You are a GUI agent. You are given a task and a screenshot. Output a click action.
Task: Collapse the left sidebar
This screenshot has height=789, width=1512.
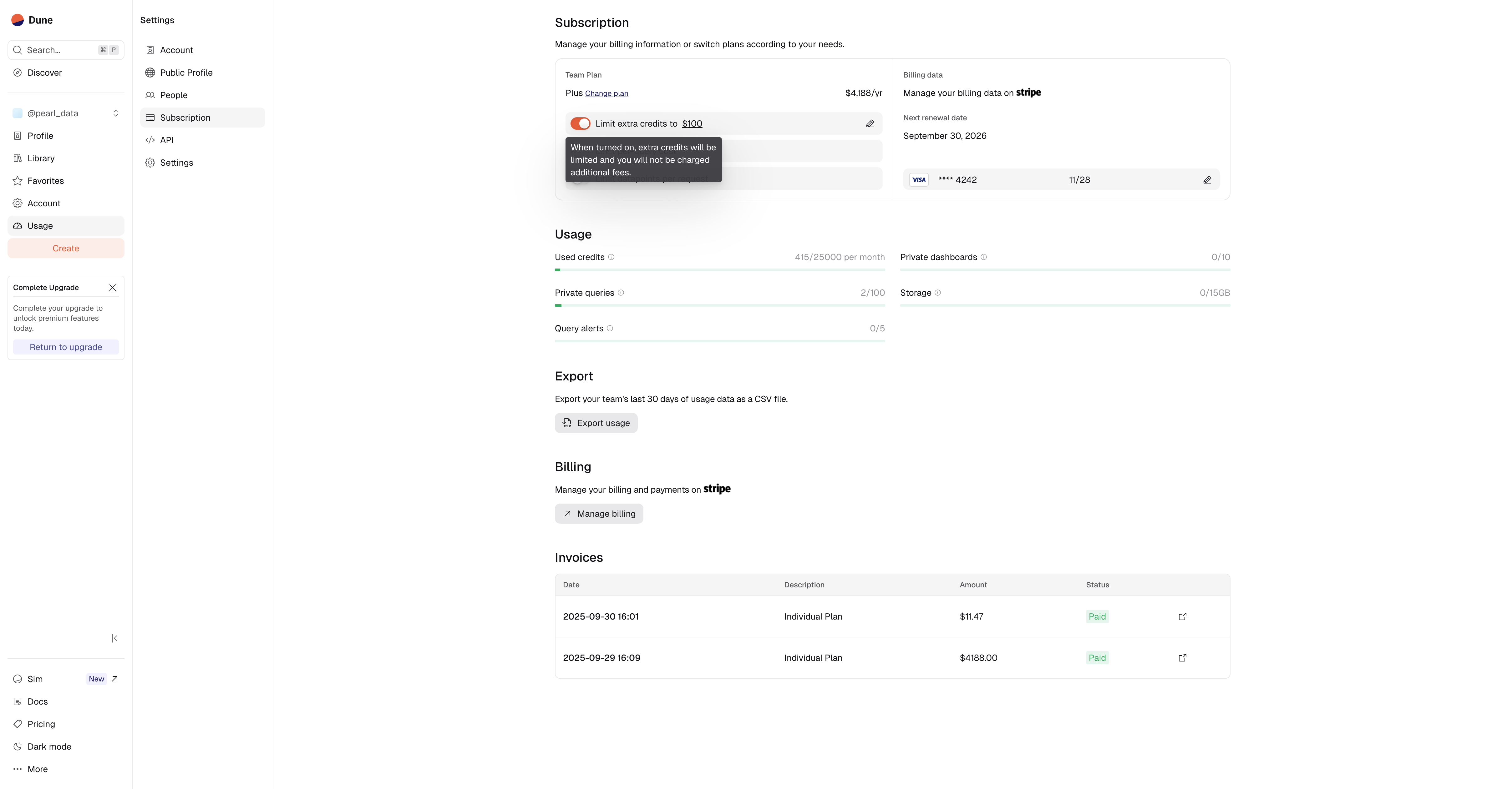tap(114, 638)
